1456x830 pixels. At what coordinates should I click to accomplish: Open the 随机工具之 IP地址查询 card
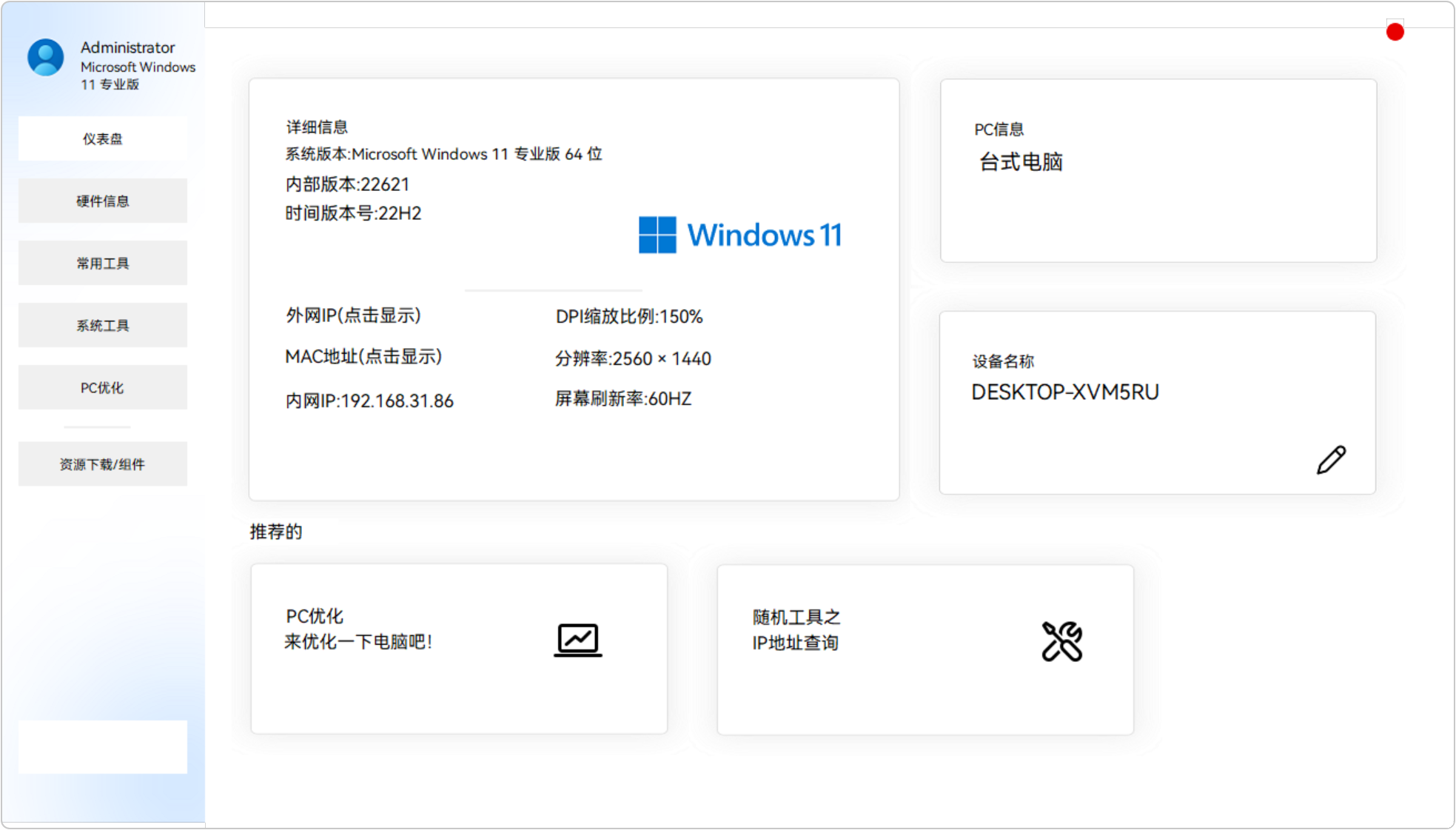925,649
